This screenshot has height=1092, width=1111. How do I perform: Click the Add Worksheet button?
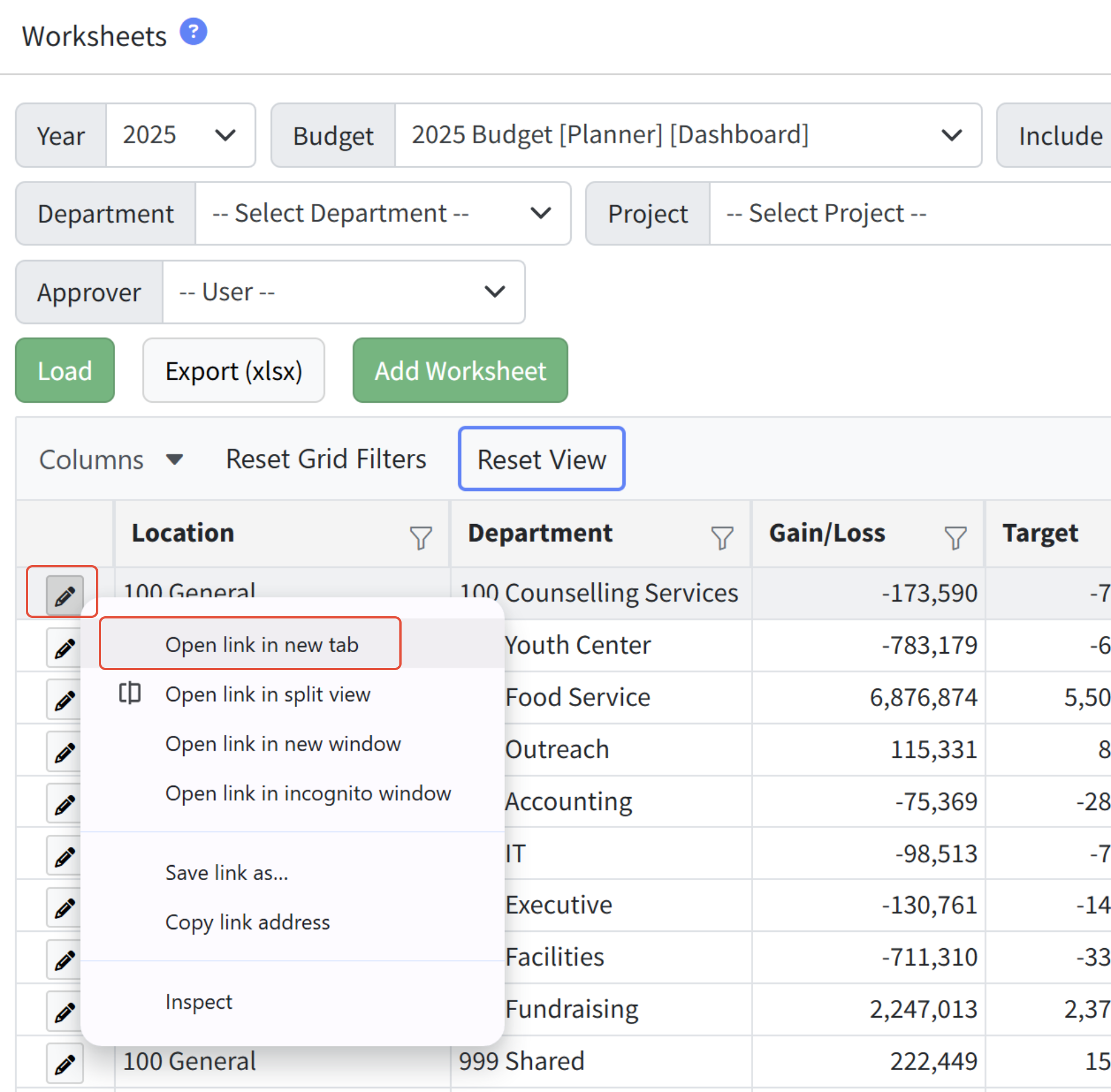pyautogui.click(x=460, y=371)
